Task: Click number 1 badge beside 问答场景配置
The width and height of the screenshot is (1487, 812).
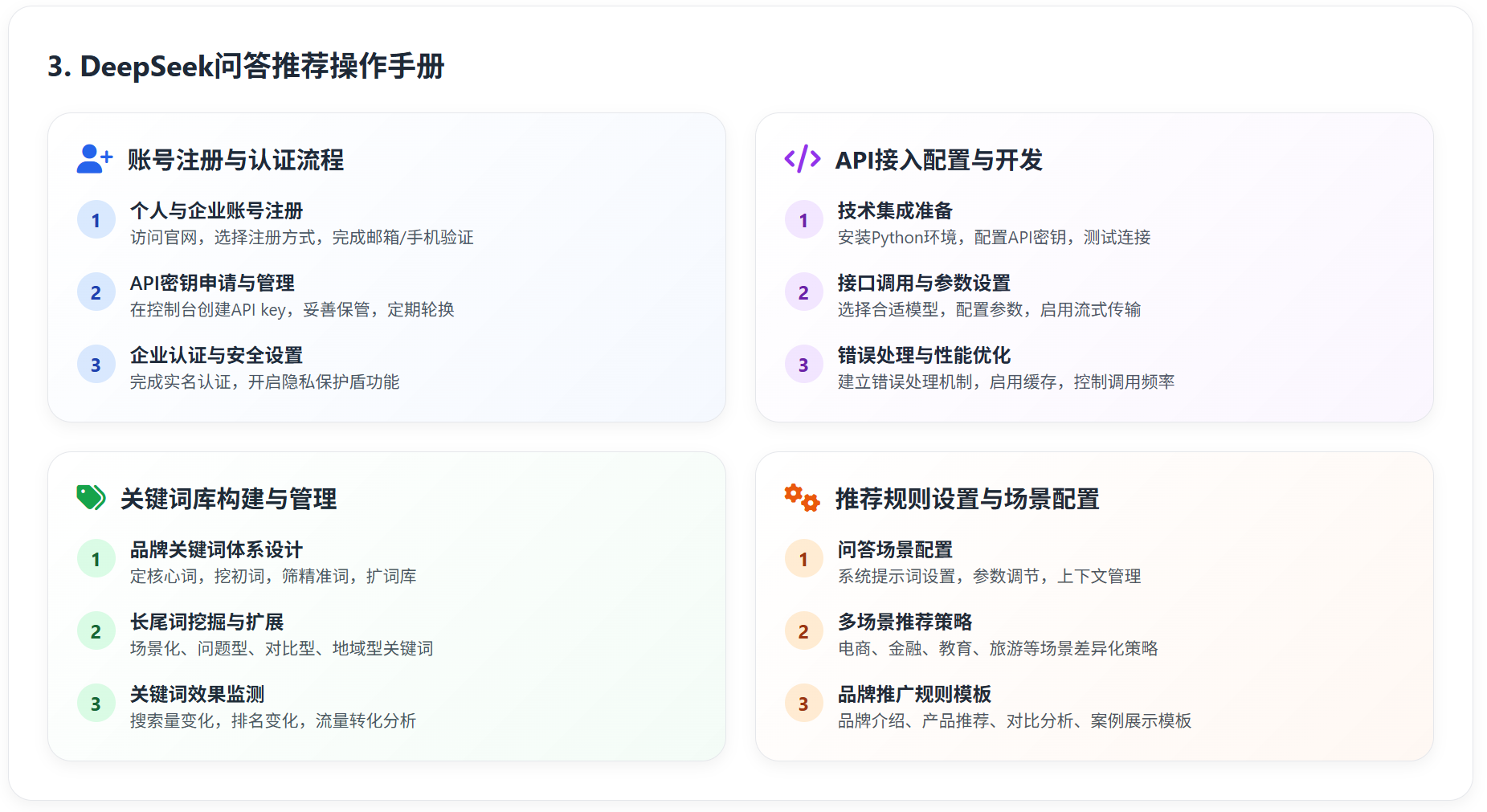Action: coord(803,559)
